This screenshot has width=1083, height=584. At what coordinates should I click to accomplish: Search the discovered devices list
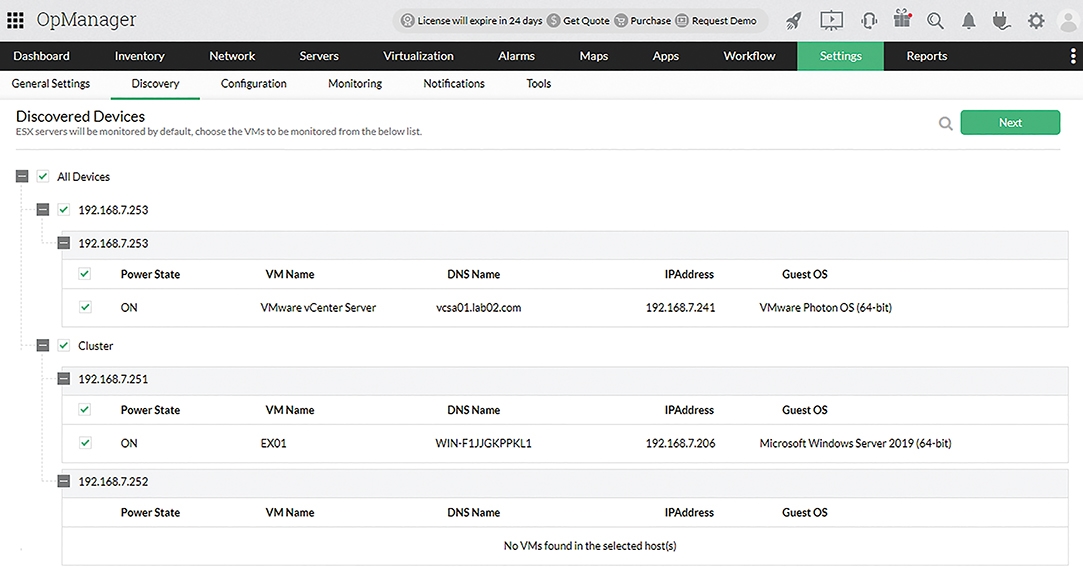[x=946, y=123]
